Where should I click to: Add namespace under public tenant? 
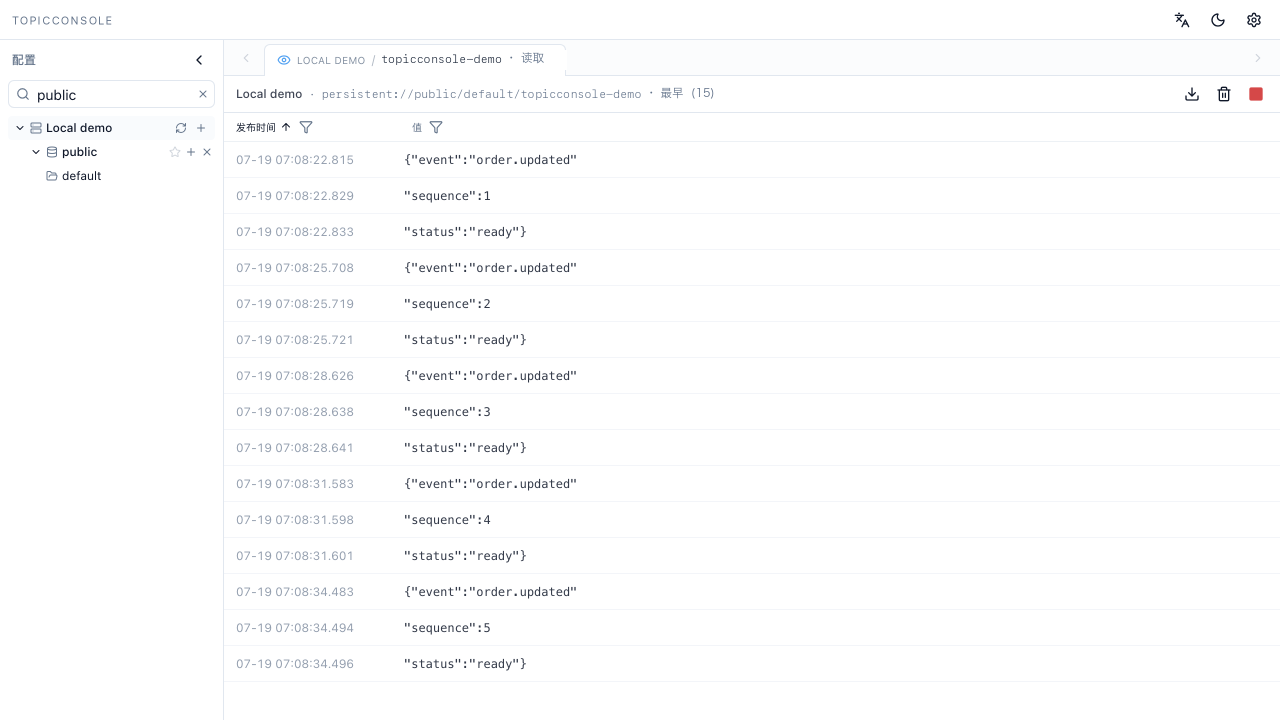pos(191,152)
